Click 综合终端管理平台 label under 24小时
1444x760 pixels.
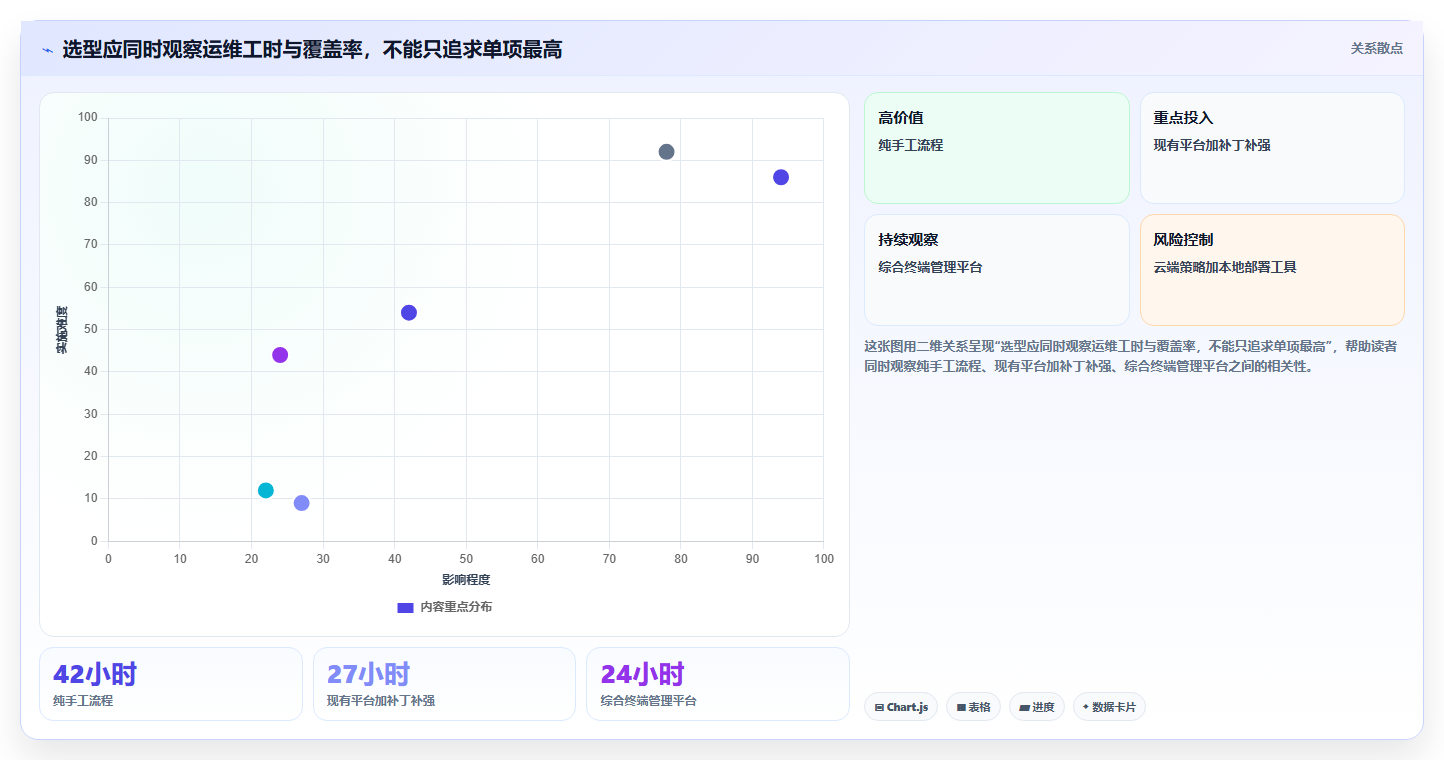(648, 701)
